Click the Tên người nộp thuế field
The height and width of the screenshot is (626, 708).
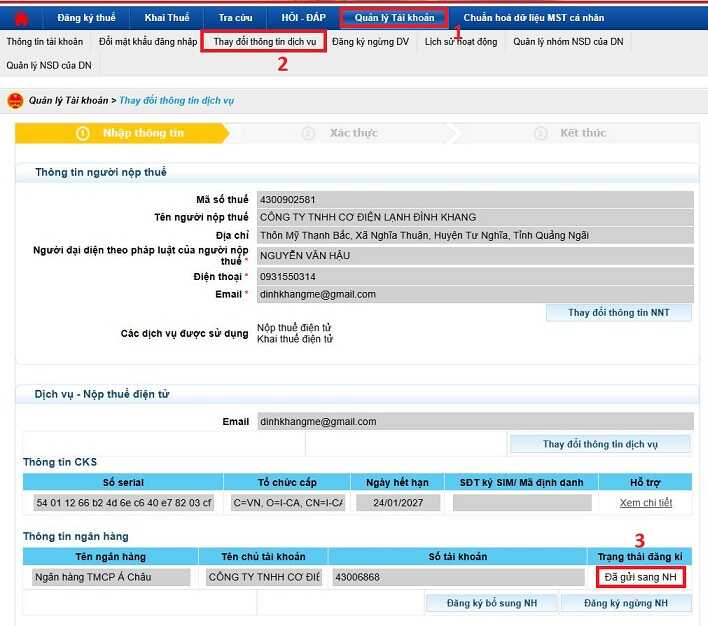475,217
